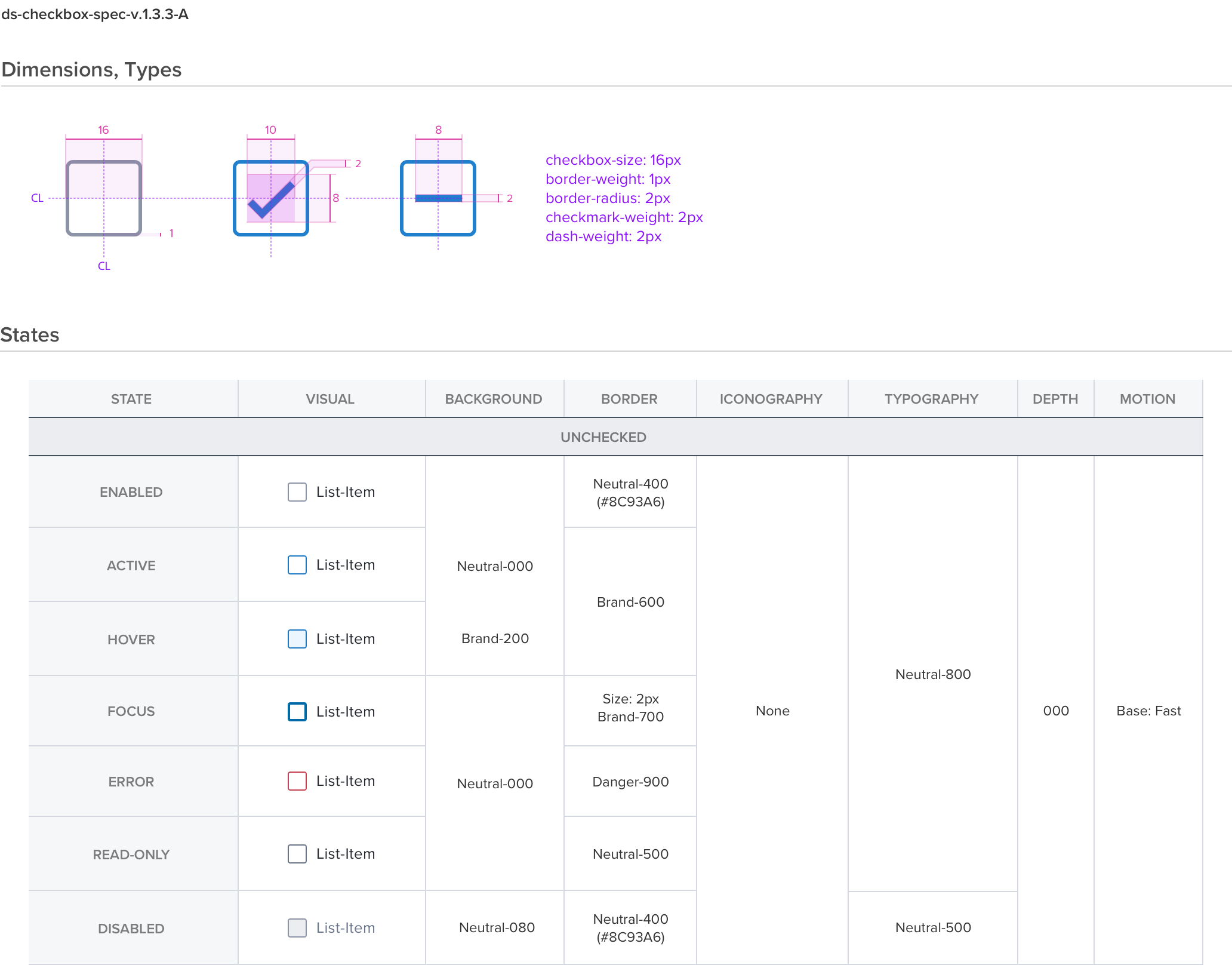This screenshot has height=965, width=1232.
Task: Click the Neutral-500 typography cell in Disabled row
Action: point(933,927)
